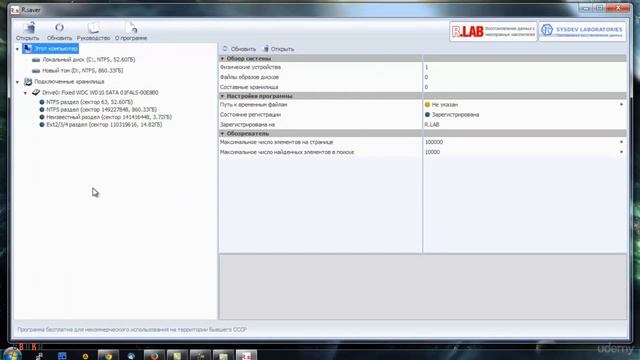Collapse the Обзор системы section
This screenshot has width=640, height=360.
point(222,59)
